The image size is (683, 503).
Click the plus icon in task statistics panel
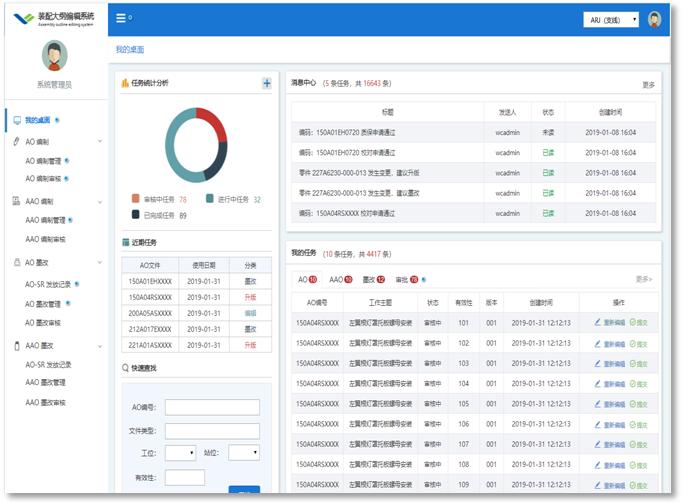[x=266, y=84]
